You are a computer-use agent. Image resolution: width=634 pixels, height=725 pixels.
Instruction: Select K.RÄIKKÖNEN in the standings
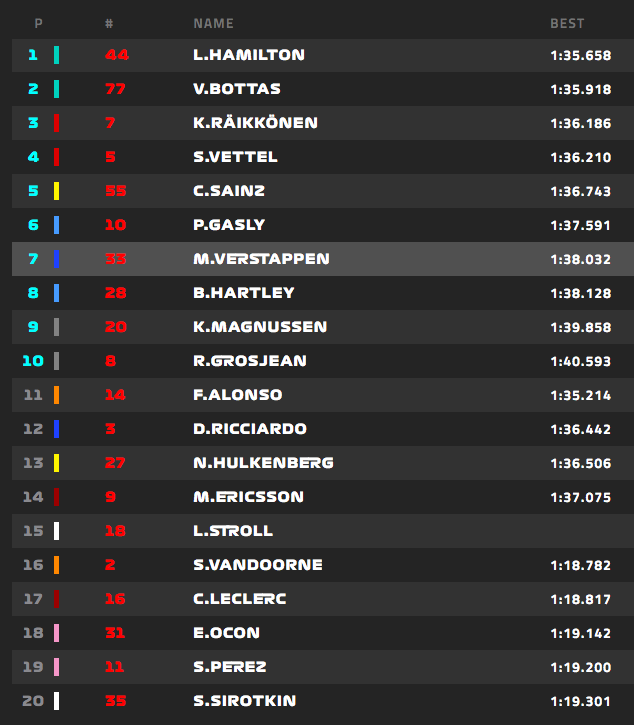(x=255, y=123)
